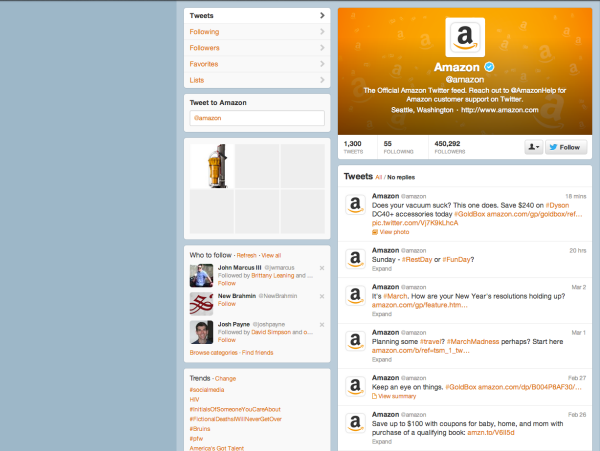
Task: Click John Marcus III profile picture
Action: (x=201, y=276)
